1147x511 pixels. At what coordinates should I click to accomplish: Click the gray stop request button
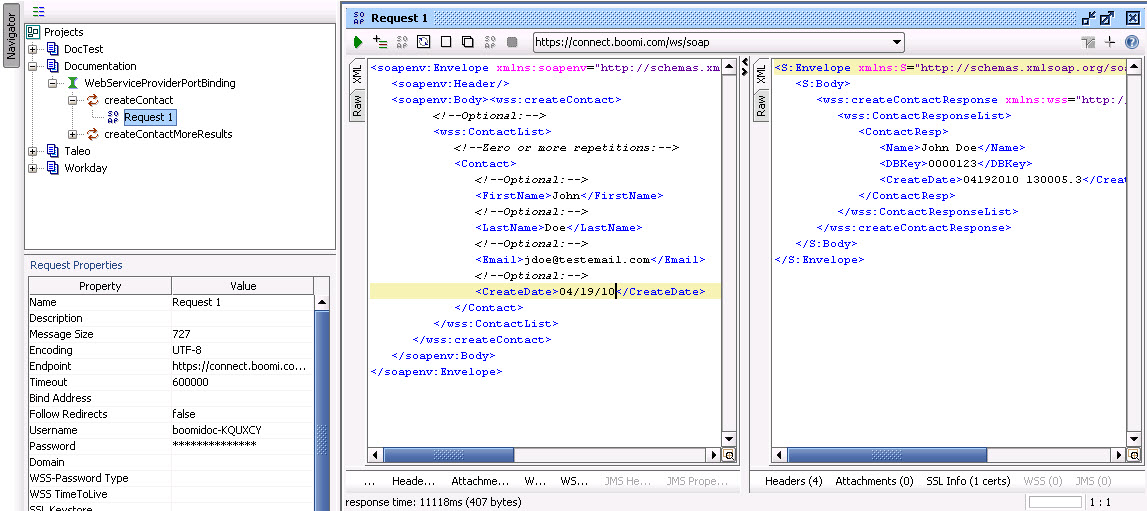(x=512, y=42)
